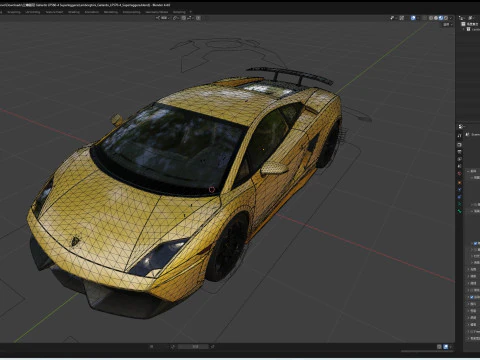Open the Compositing workspace tab

coord(132,12)
